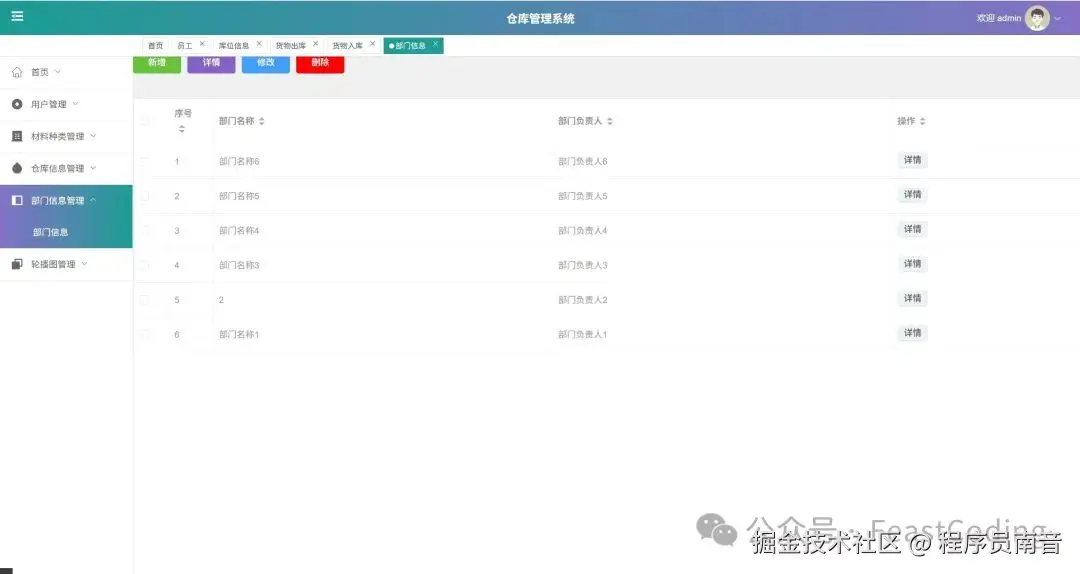This screenshot has width=1080, height=574.
Task: Switch to the 库位信息 tab
Action: click(233, 45)
